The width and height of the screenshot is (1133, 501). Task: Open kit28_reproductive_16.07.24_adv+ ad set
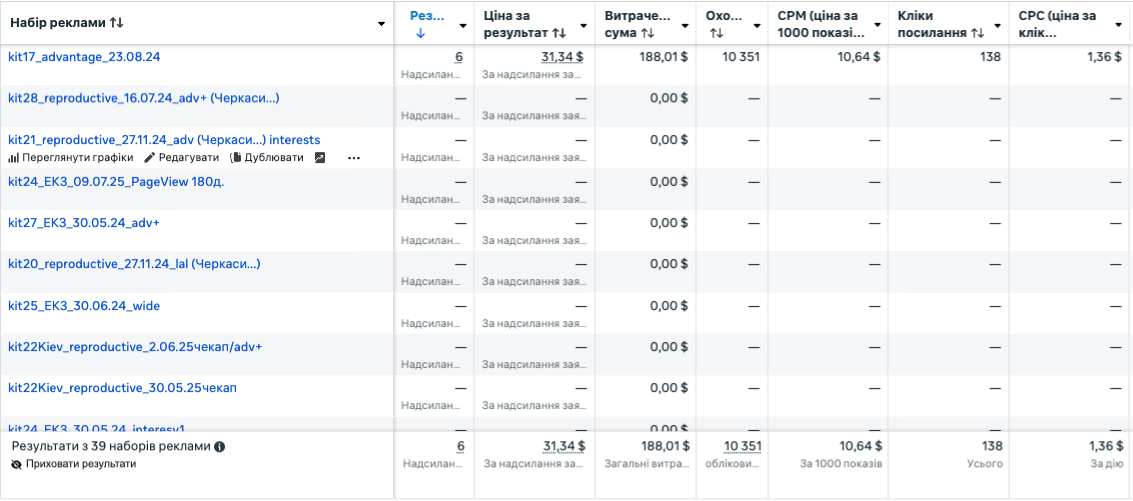(144, 98)
